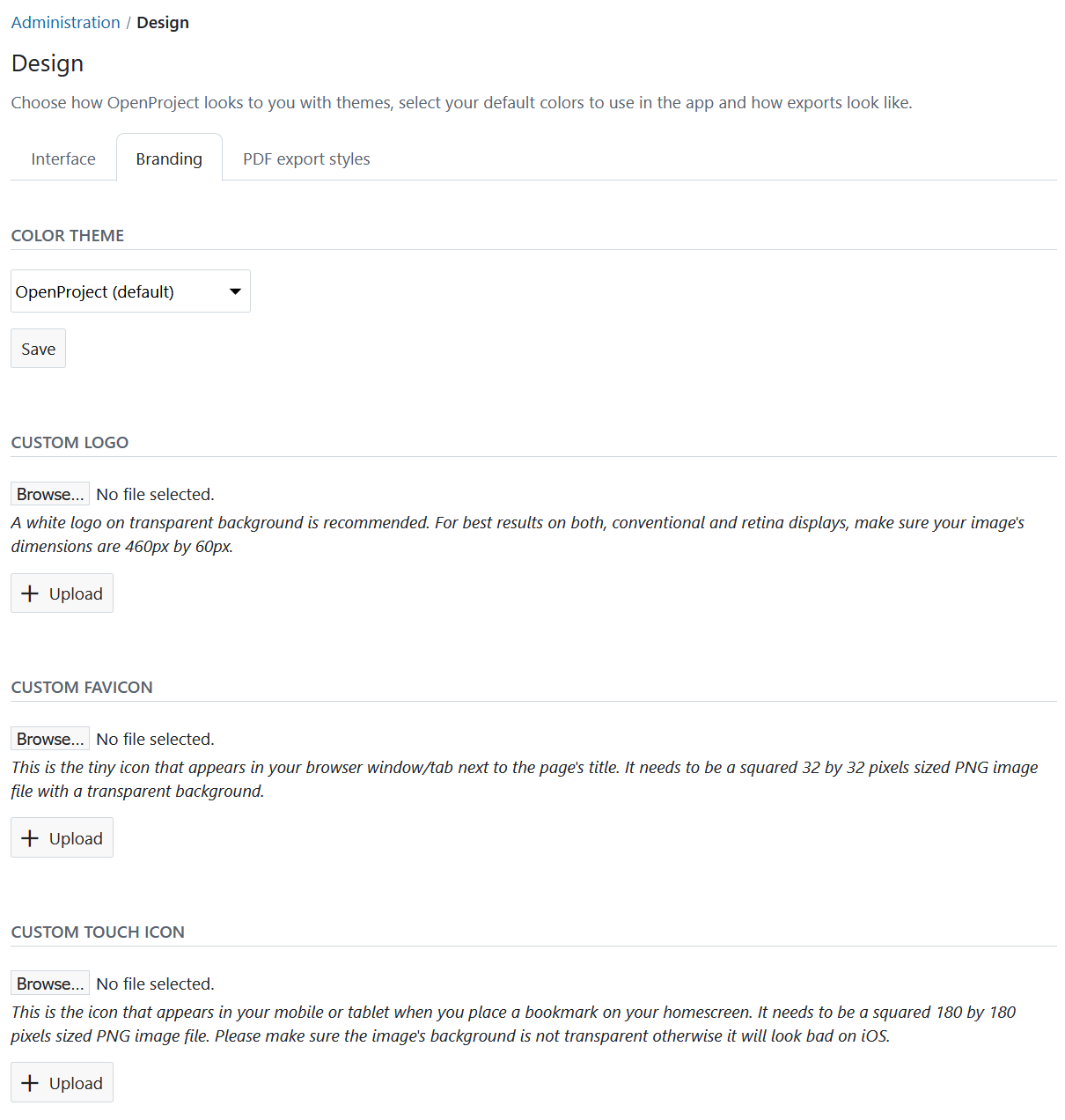Open the PDF export styles tab
This screenshot has height=1120, width=1065.
click(306, 158)
